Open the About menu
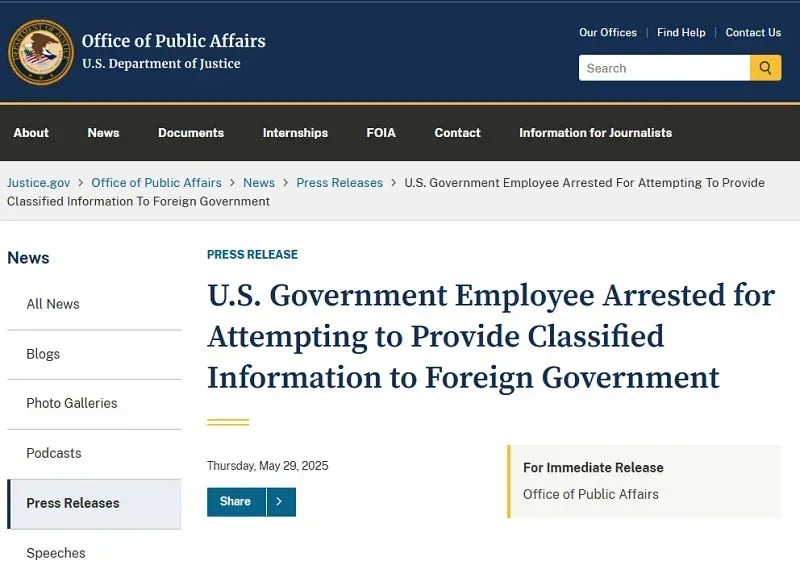Viewport: 800px width, 569px height. [x=31, y=133]
